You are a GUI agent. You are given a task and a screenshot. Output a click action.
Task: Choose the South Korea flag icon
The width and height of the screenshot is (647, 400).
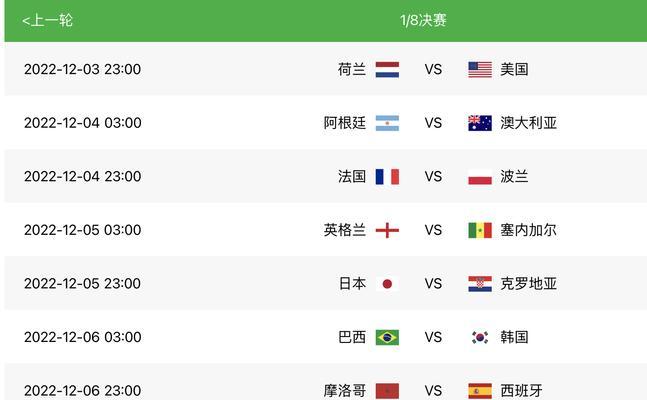tap(480, 337)
